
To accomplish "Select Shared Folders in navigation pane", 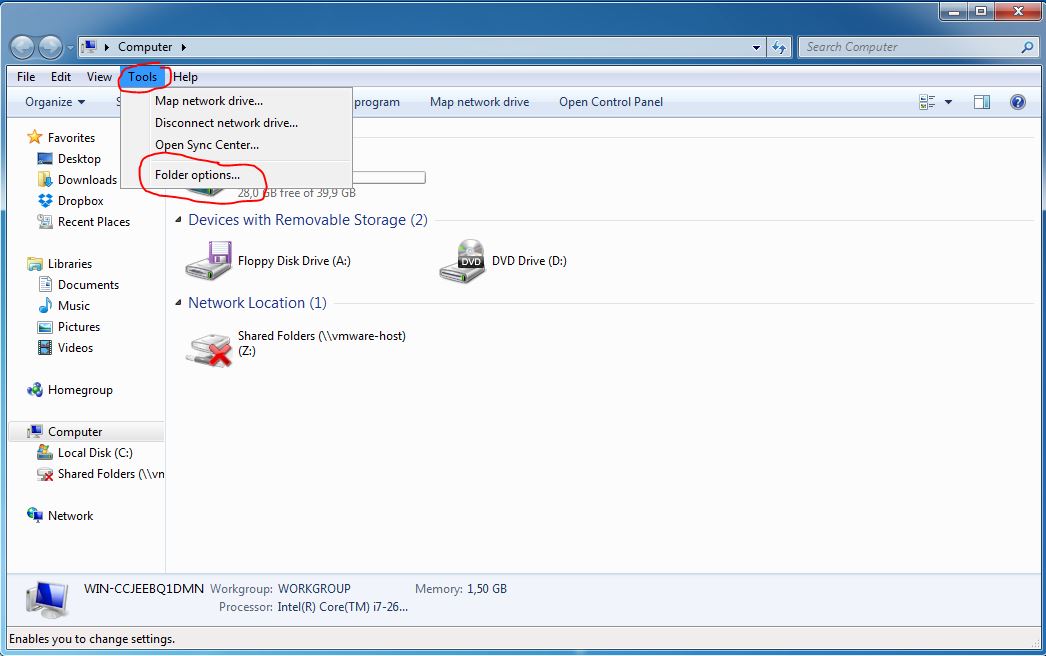I will click(100, 474).
